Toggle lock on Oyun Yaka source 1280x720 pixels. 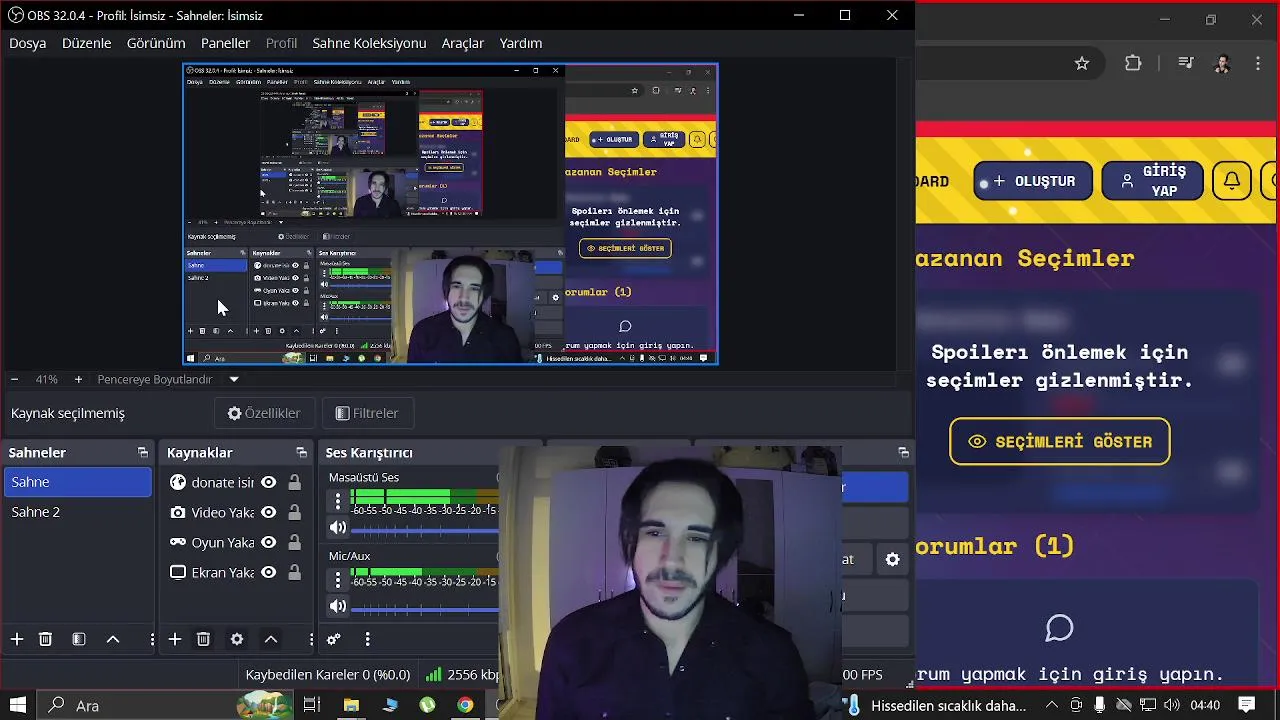click(x=294, y=542)
